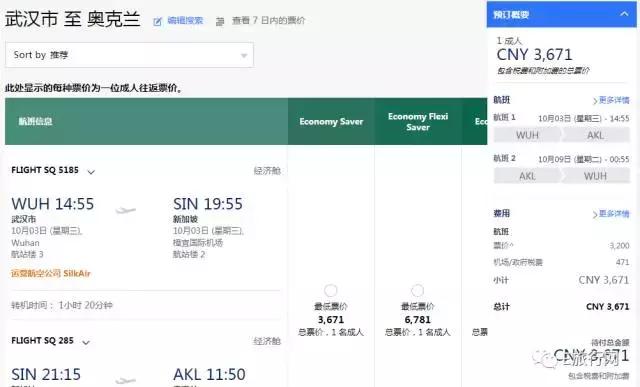Click the transfer time 1小时 20分钟 text
The height and width of the screenshot is (387, 640).
pyautogui.click(x=85, y=305)
